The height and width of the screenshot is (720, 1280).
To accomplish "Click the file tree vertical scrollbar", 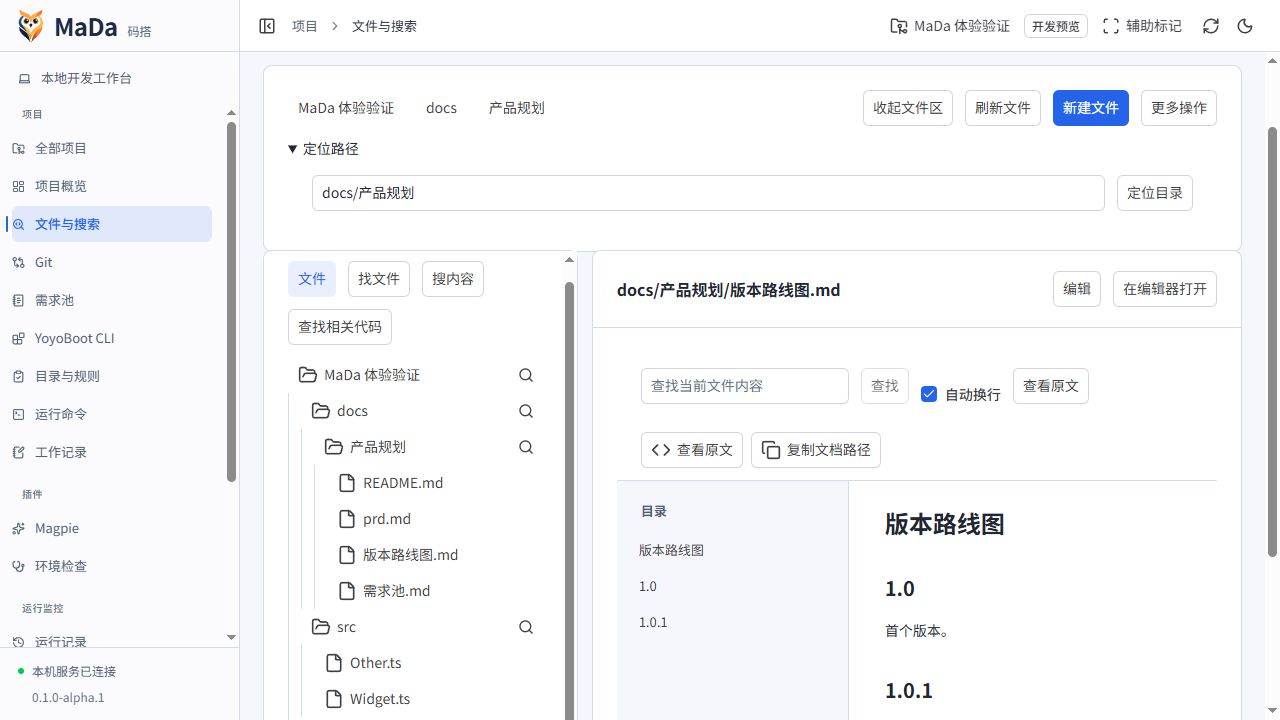I will 570,500.
